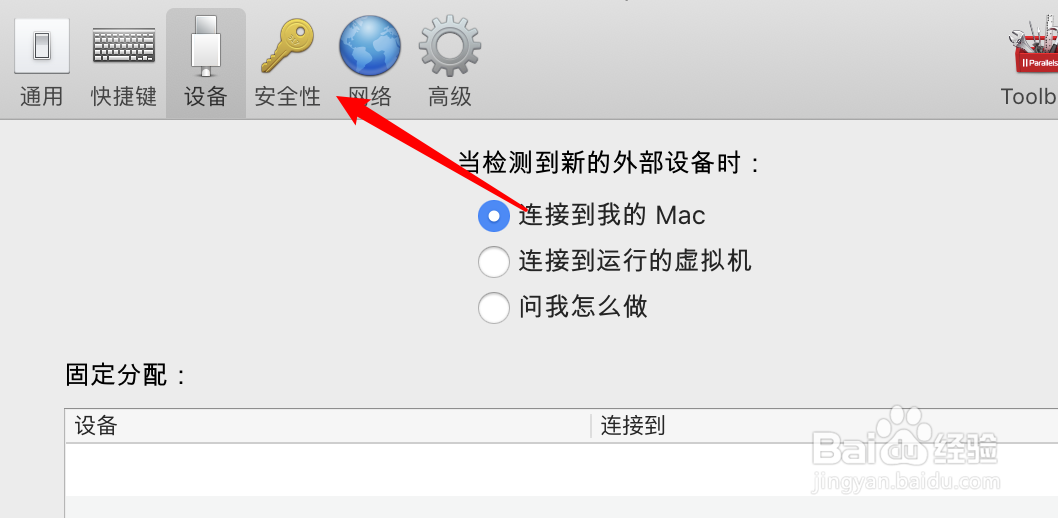Click the 安全性 text label
1058x518 pixels.
287,96
